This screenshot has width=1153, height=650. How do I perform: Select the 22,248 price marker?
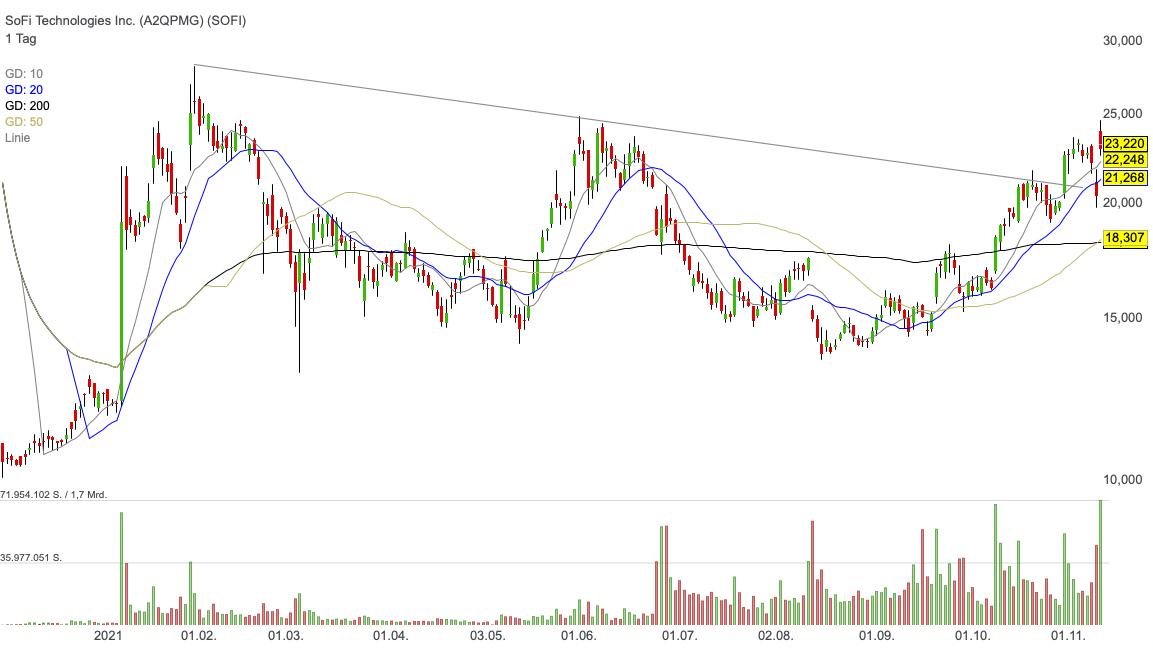coord(1125,160)
